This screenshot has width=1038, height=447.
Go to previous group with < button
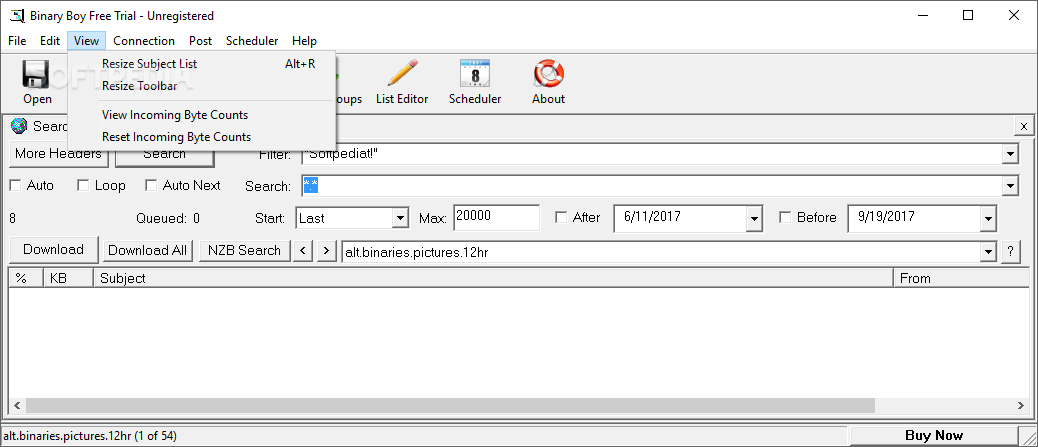pos(303,251)
